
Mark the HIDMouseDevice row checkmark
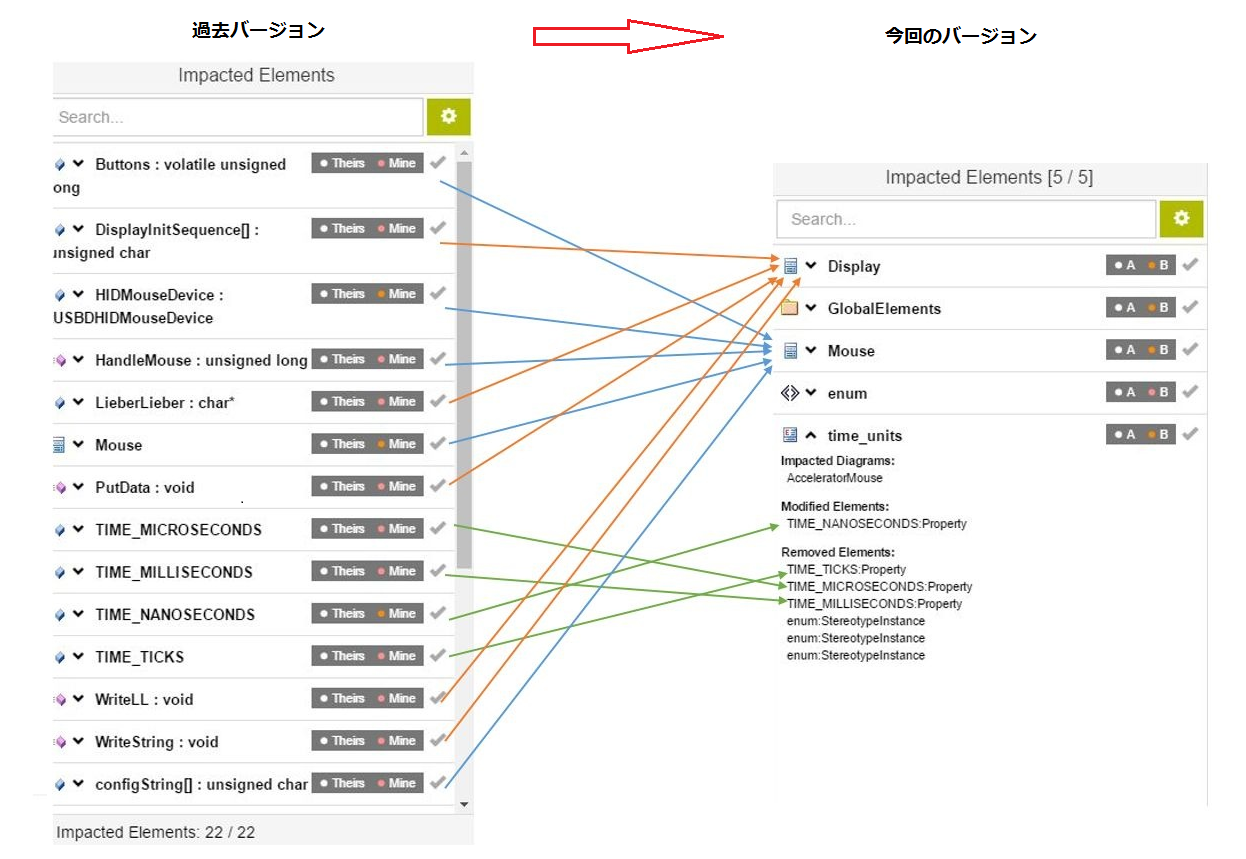coord(437,293)
